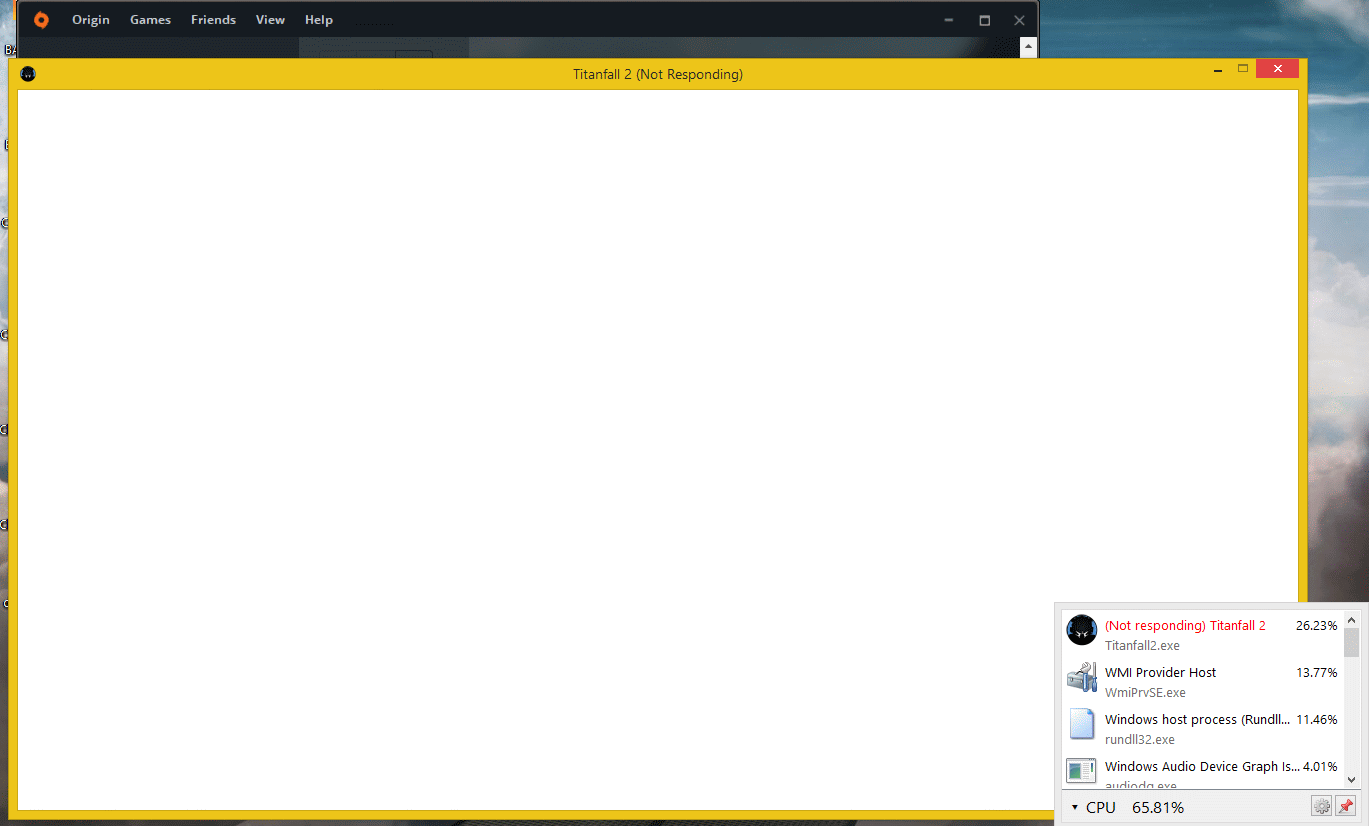
Task: Click the 13.77% CPU usage value
Action: (1316, 673)
